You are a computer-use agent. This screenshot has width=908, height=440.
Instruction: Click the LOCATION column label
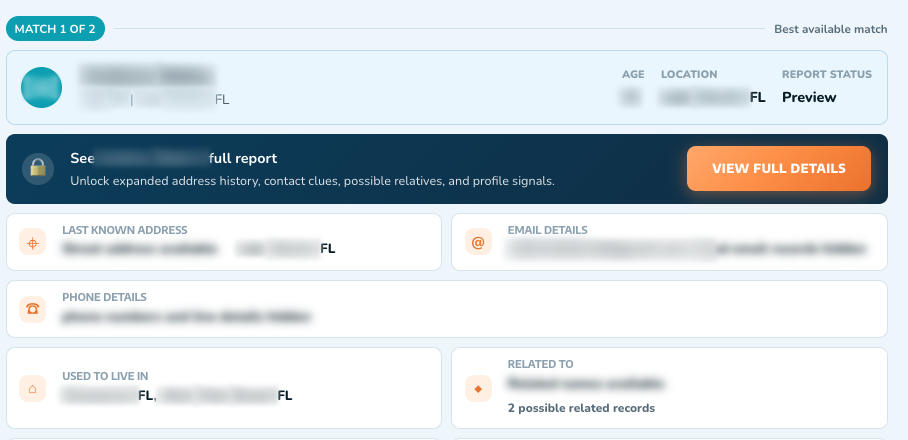point(689,74)
